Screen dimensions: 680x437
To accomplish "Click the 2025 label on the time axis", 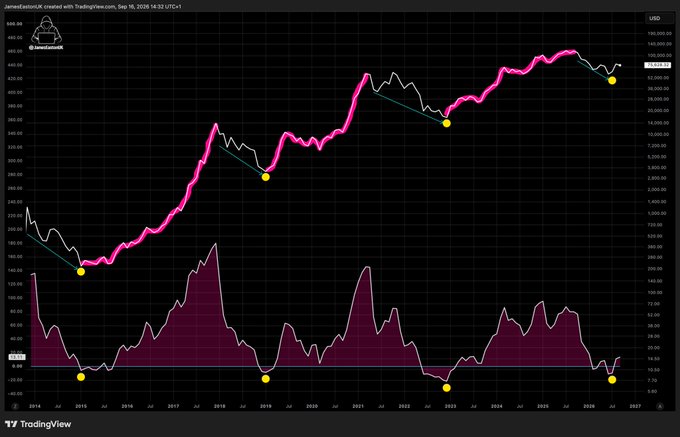I will pyautogui.click(x=543, y=407).
